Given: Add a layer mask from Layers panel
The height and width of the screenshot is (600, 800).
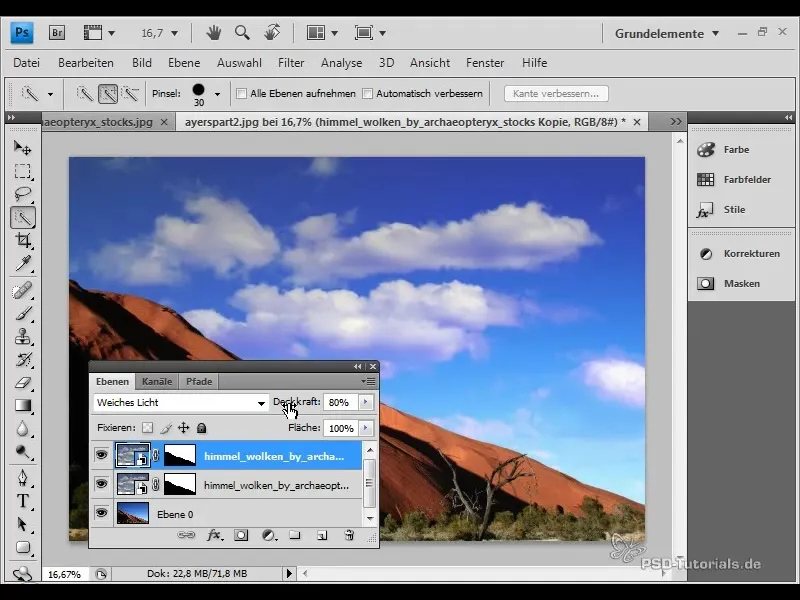Looking at the screenshot, I should (241, 535).
